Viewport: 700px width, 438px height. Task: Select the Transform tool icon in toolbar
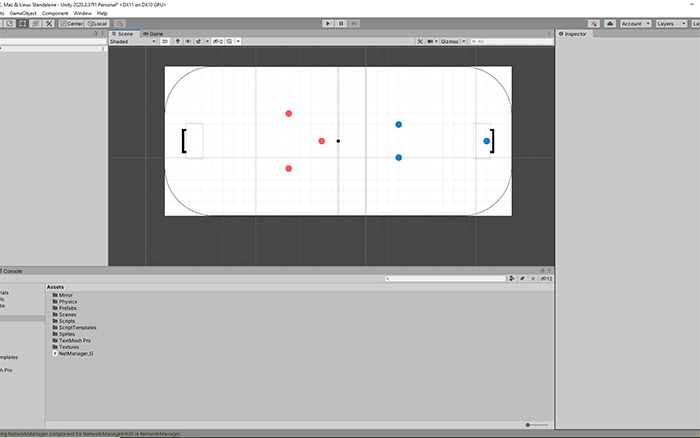pyautogui.click(x=36, y=24)
